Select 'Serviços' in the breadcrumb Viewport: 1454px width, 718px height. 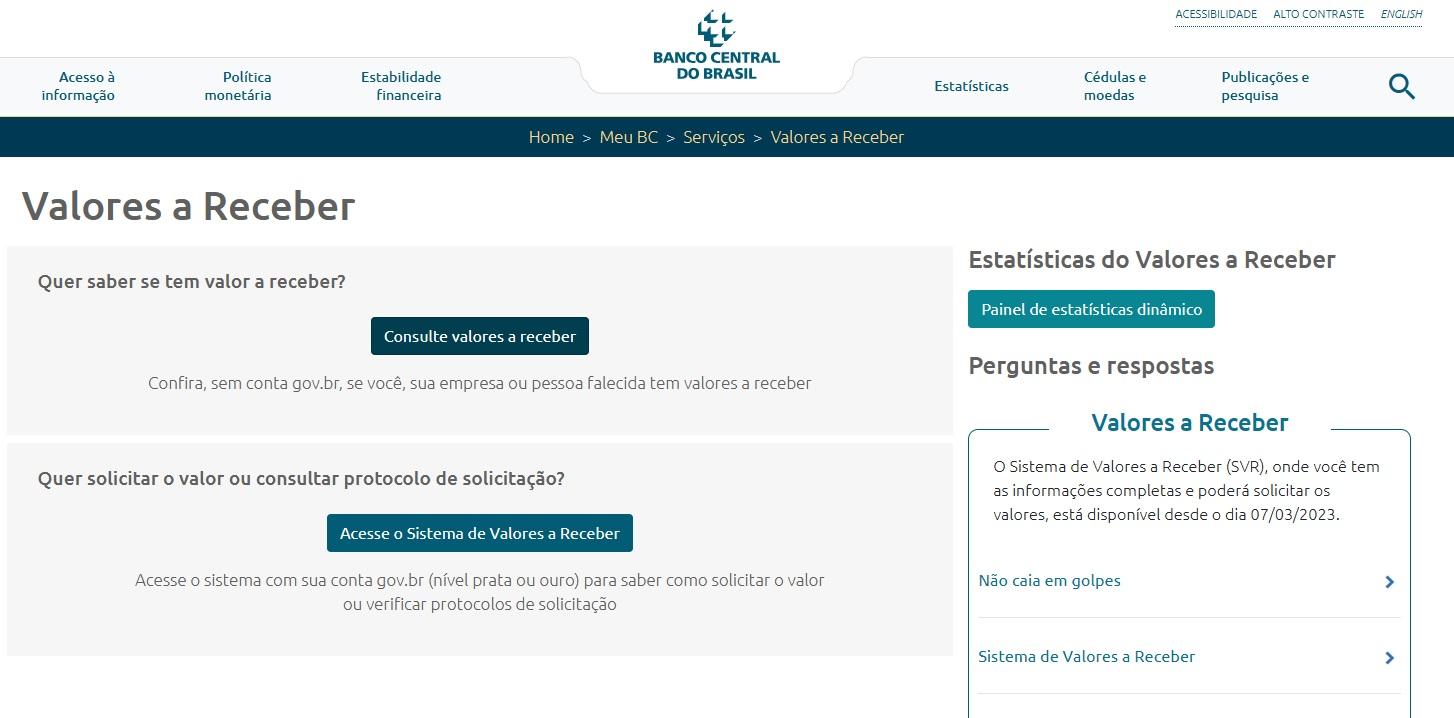pyautogui.click(x=713, y=137)
